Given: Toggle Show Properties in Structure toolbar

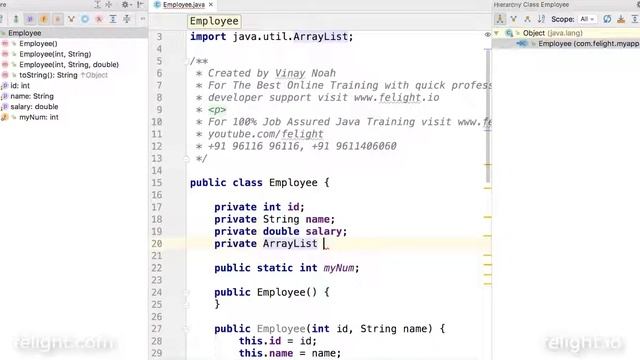Looking at the screenshot, I should [x=30, y=19].
